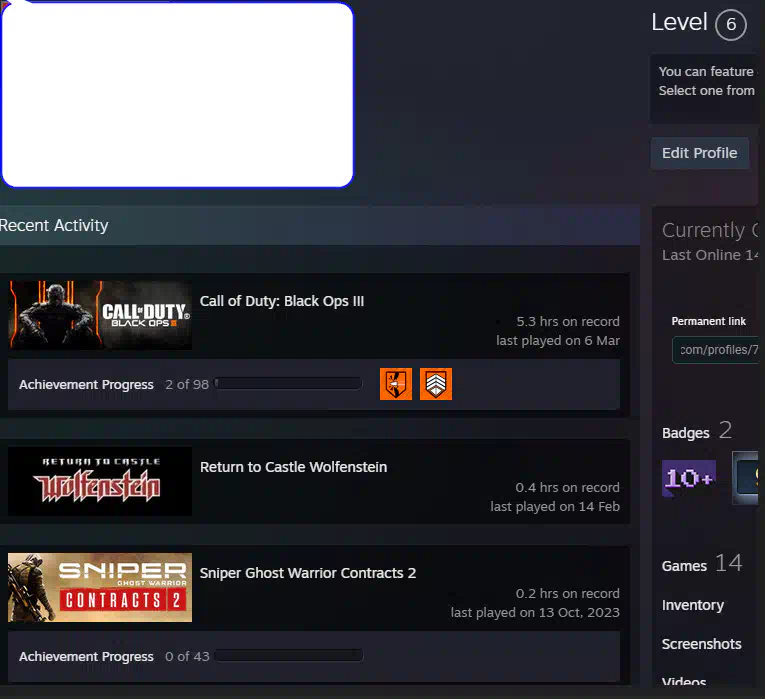The image size is (765, 699).
Task: Open Sniper Ghost Warrior Contracts 2 banner
Action: (100, 587)
